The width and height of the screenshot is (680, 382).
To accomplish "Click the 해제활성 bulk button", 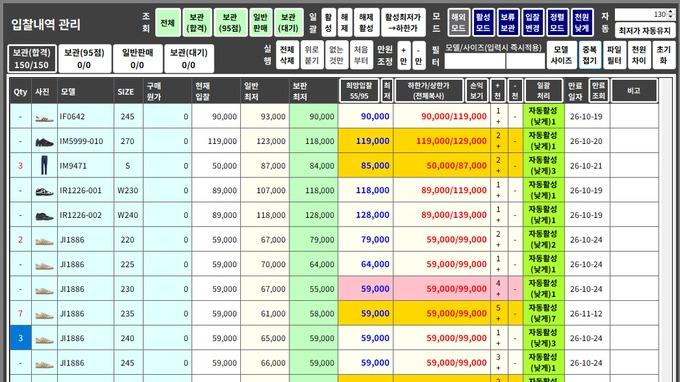I will (x=366, y=23).
